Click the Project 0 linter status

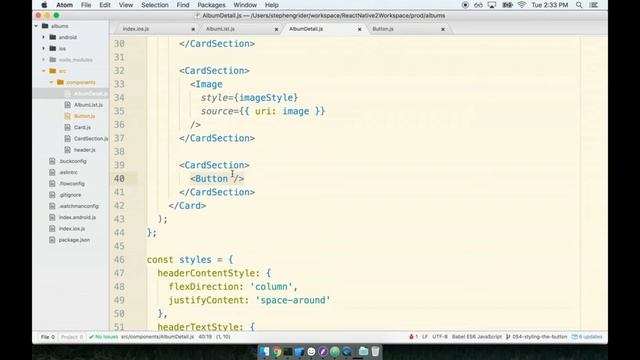(72, 337)
